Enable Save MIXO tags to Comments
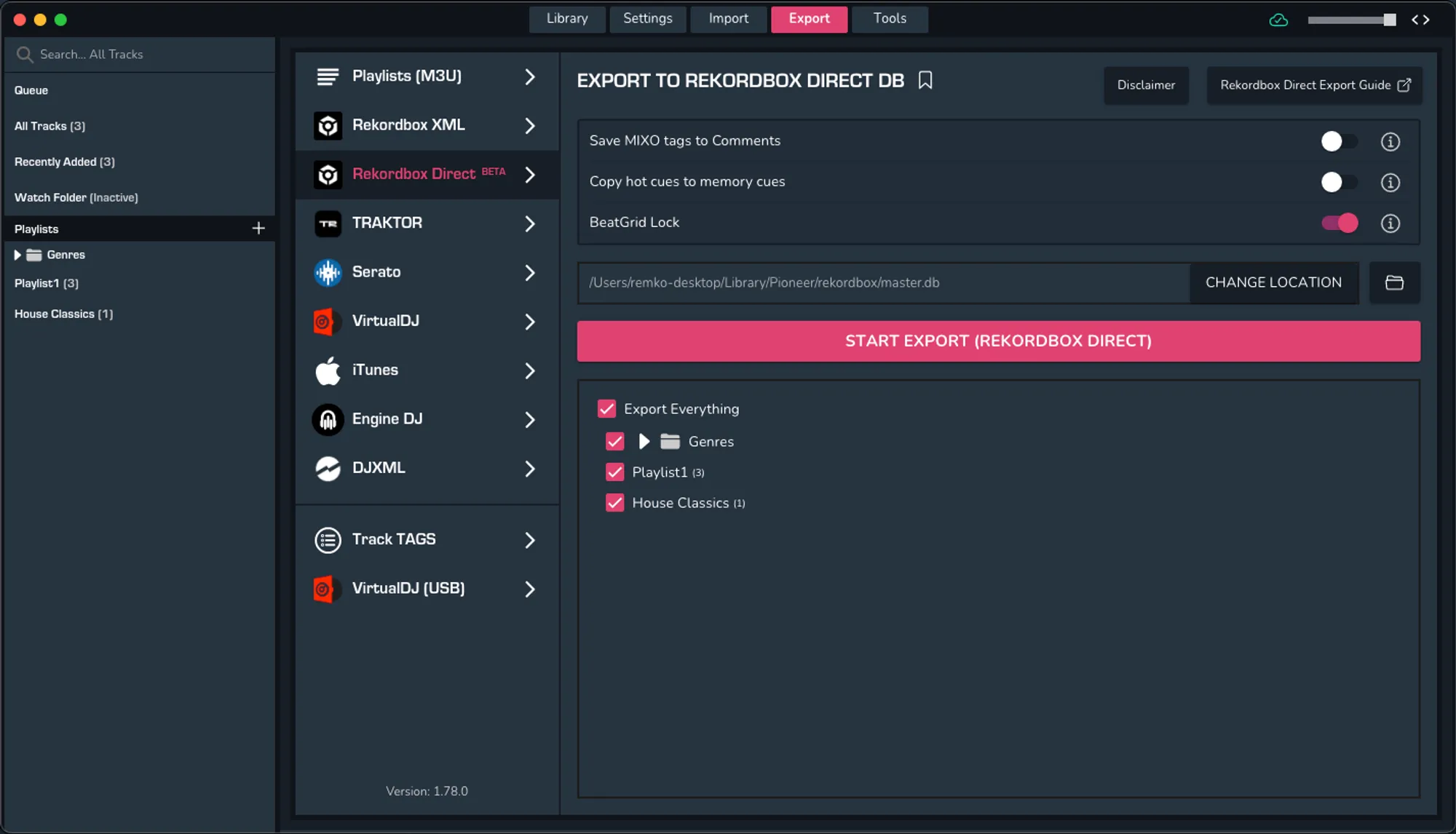This screenshot has width=1456, height=834. tap(1338, 141)
